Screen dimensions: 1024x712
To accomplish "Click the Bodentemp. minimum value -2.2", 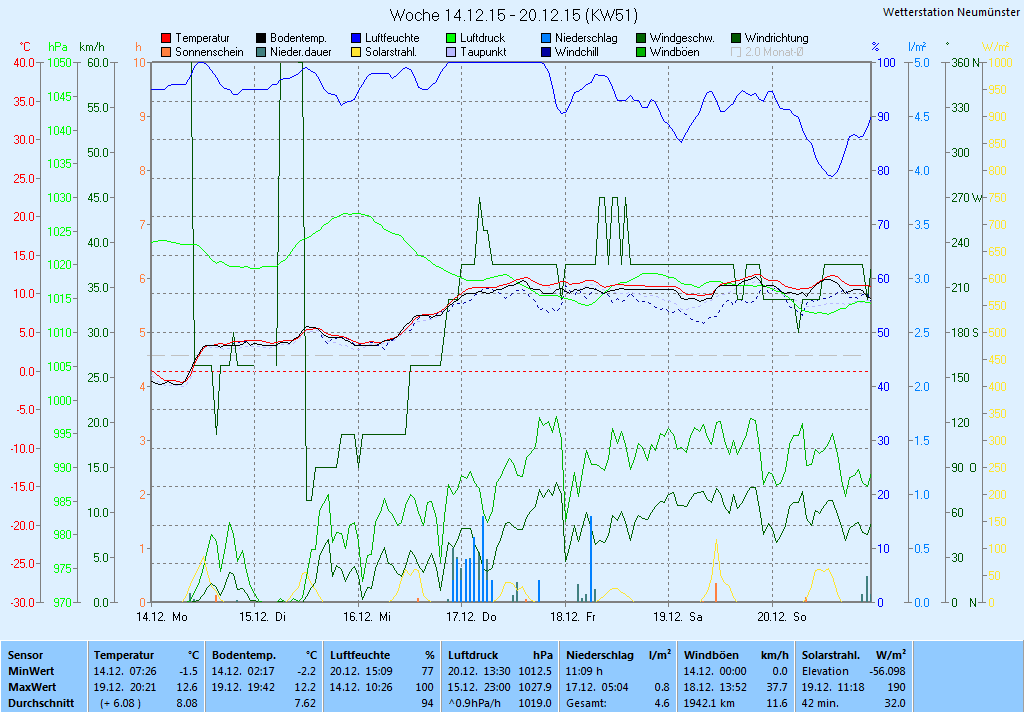I will pyautogui.click(x=306, y=672).
